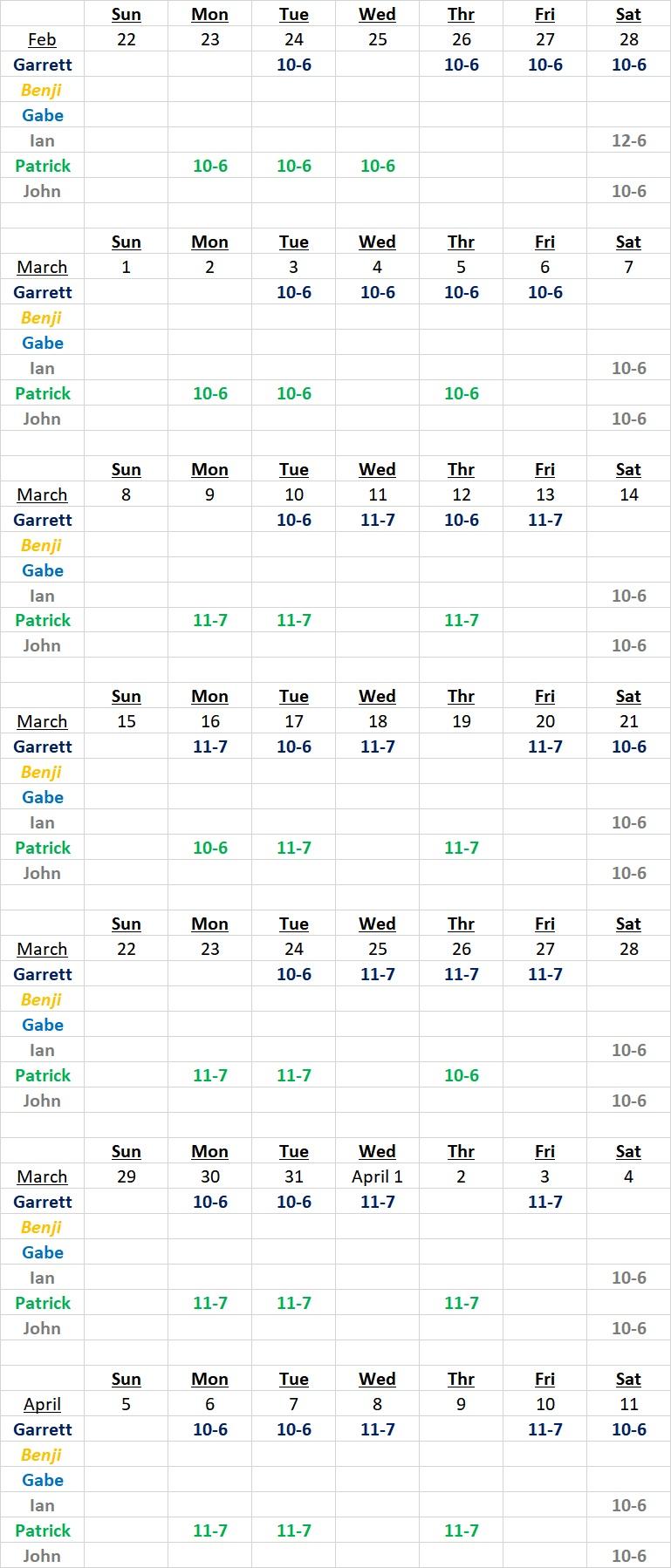Screen dimensions: 671x1568
Task: Click Garrett's 11-7 shift on April 3
Action: (544, 1202)
